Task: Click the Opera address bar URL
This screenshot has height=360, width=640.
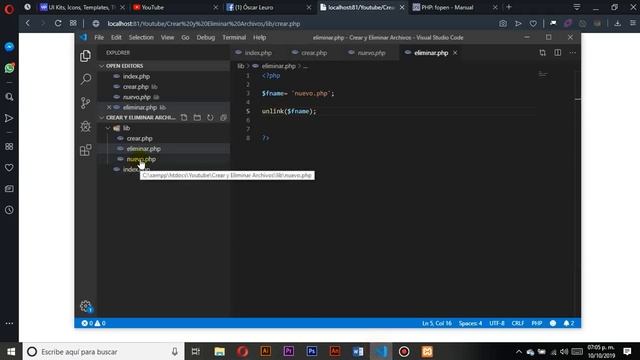Action: coord(204,24)
